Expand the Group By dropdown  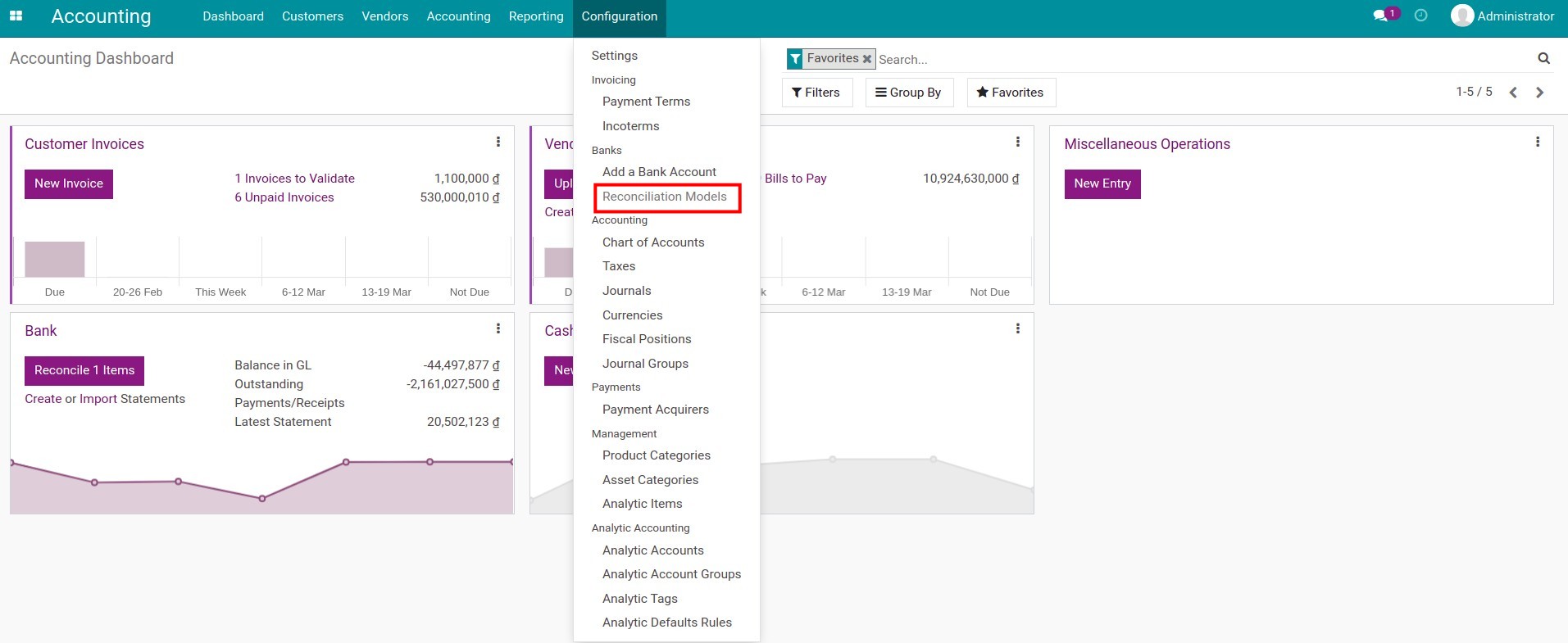[x=908, y=93]
